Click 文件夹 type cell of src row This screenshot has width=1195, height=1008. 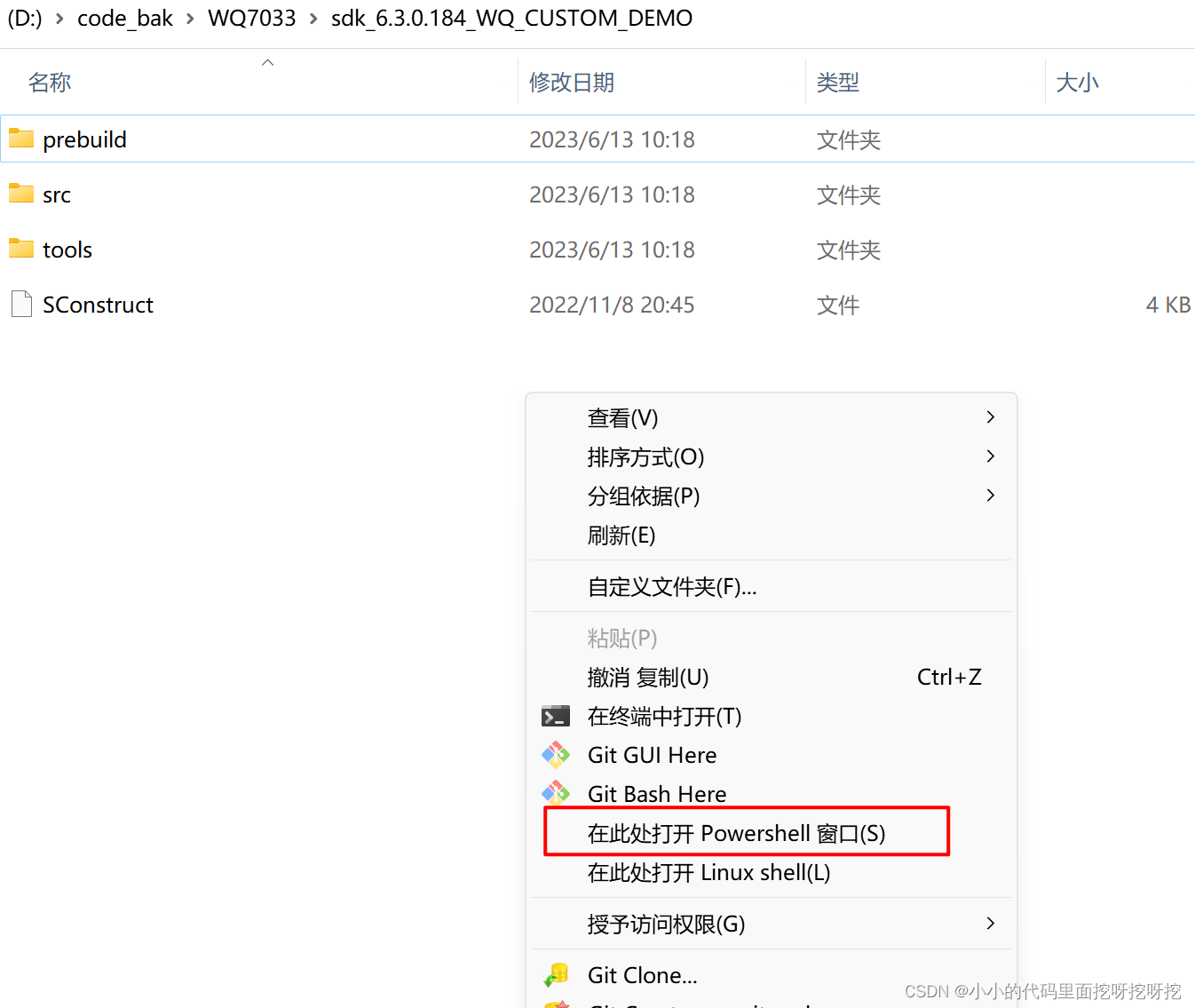coord(849,194)
